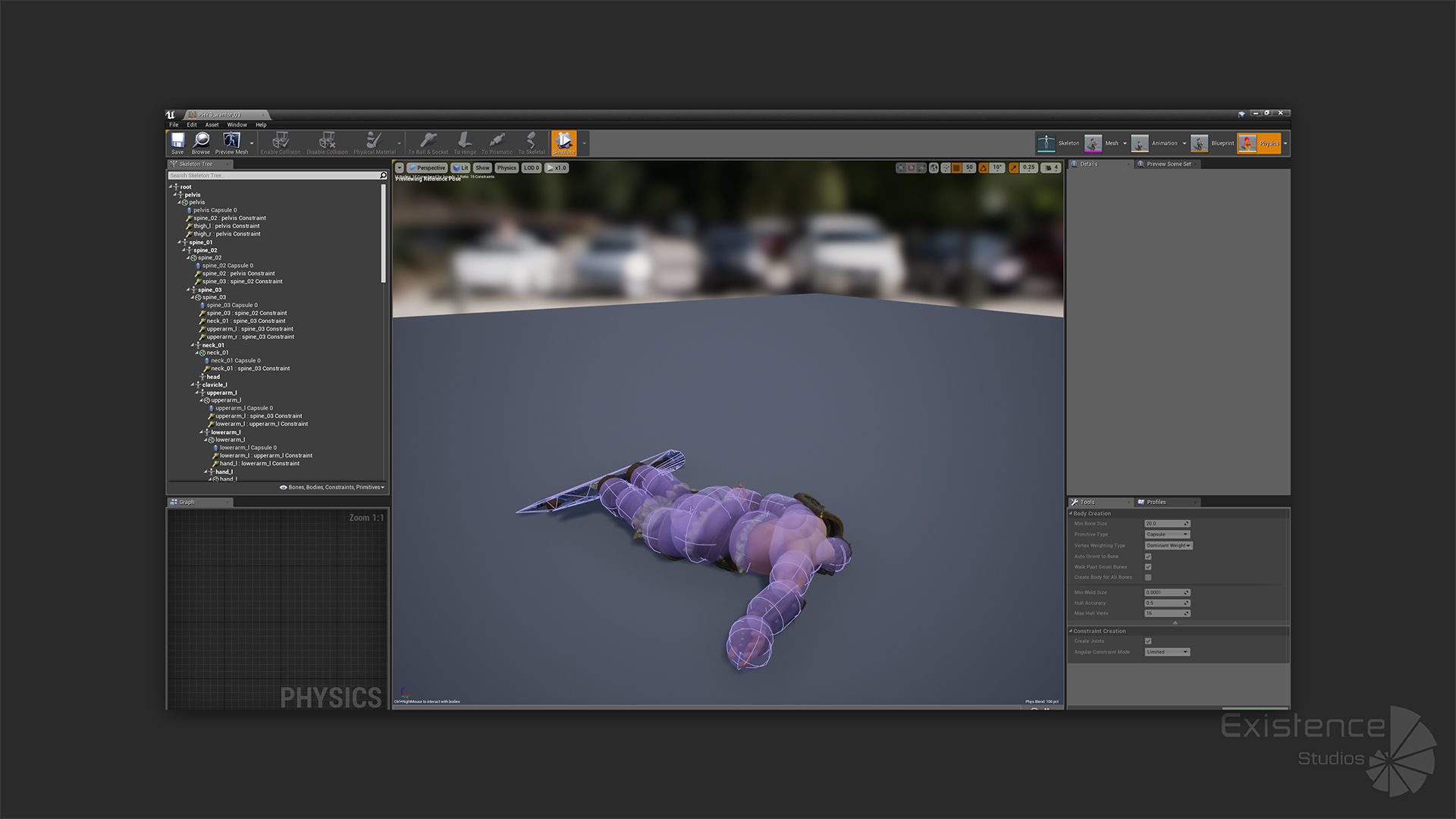Open the Preview Mesh tool

[231, 142]
